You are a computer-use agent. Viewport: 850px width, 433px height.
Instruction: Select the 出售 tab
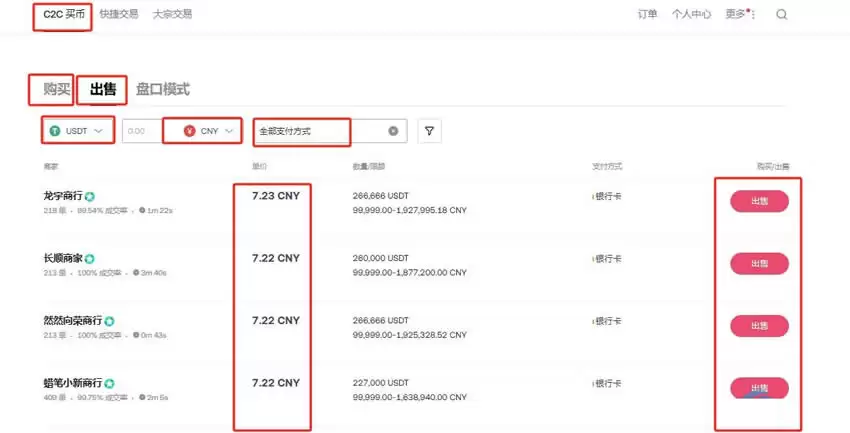(x=103, y=90)
